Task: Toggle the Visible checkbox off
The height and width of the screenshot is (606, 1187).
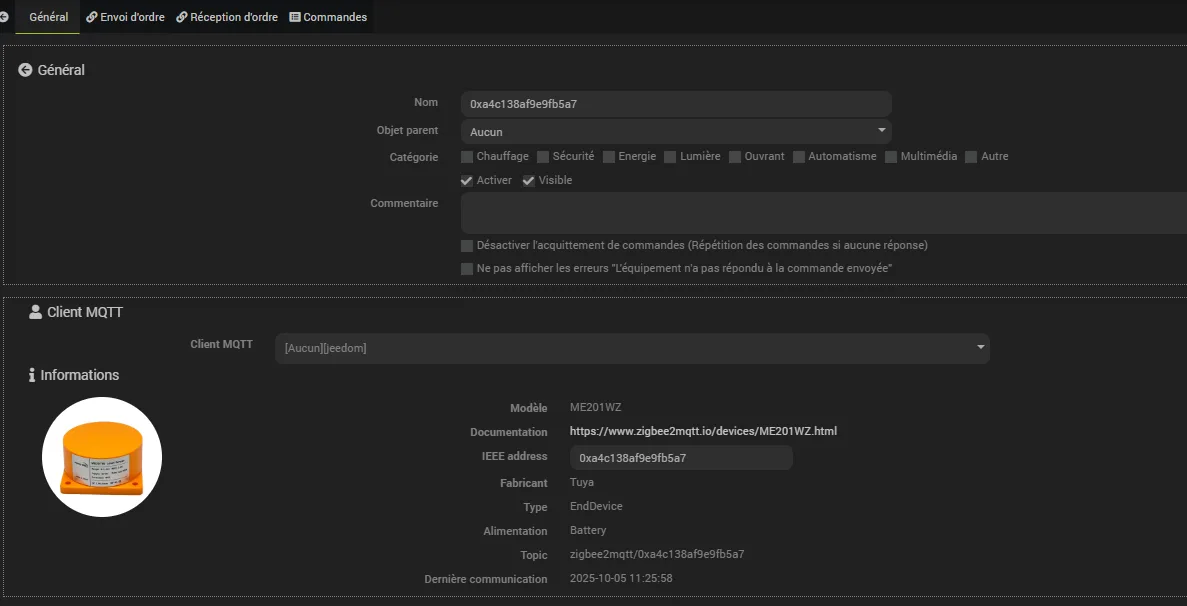Action: coord(529,181)
